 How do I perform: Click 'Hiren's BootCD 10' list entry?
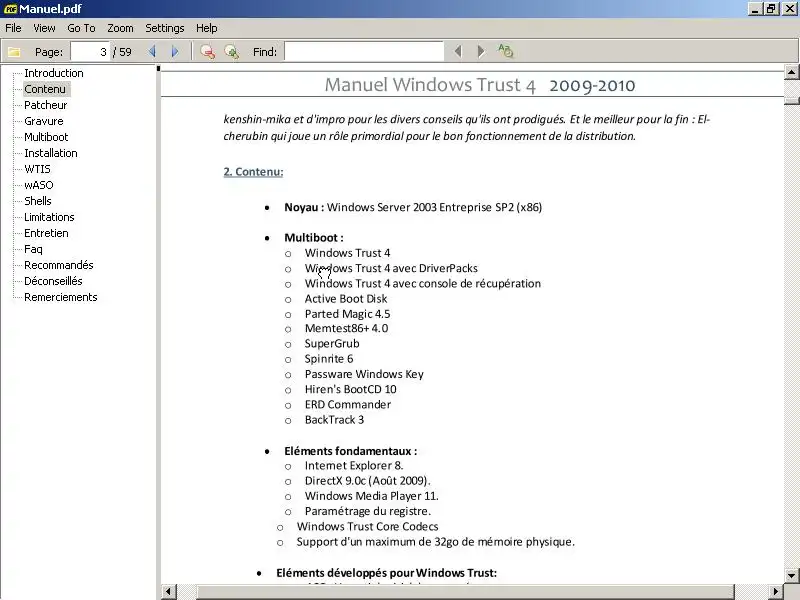point(351,389)
